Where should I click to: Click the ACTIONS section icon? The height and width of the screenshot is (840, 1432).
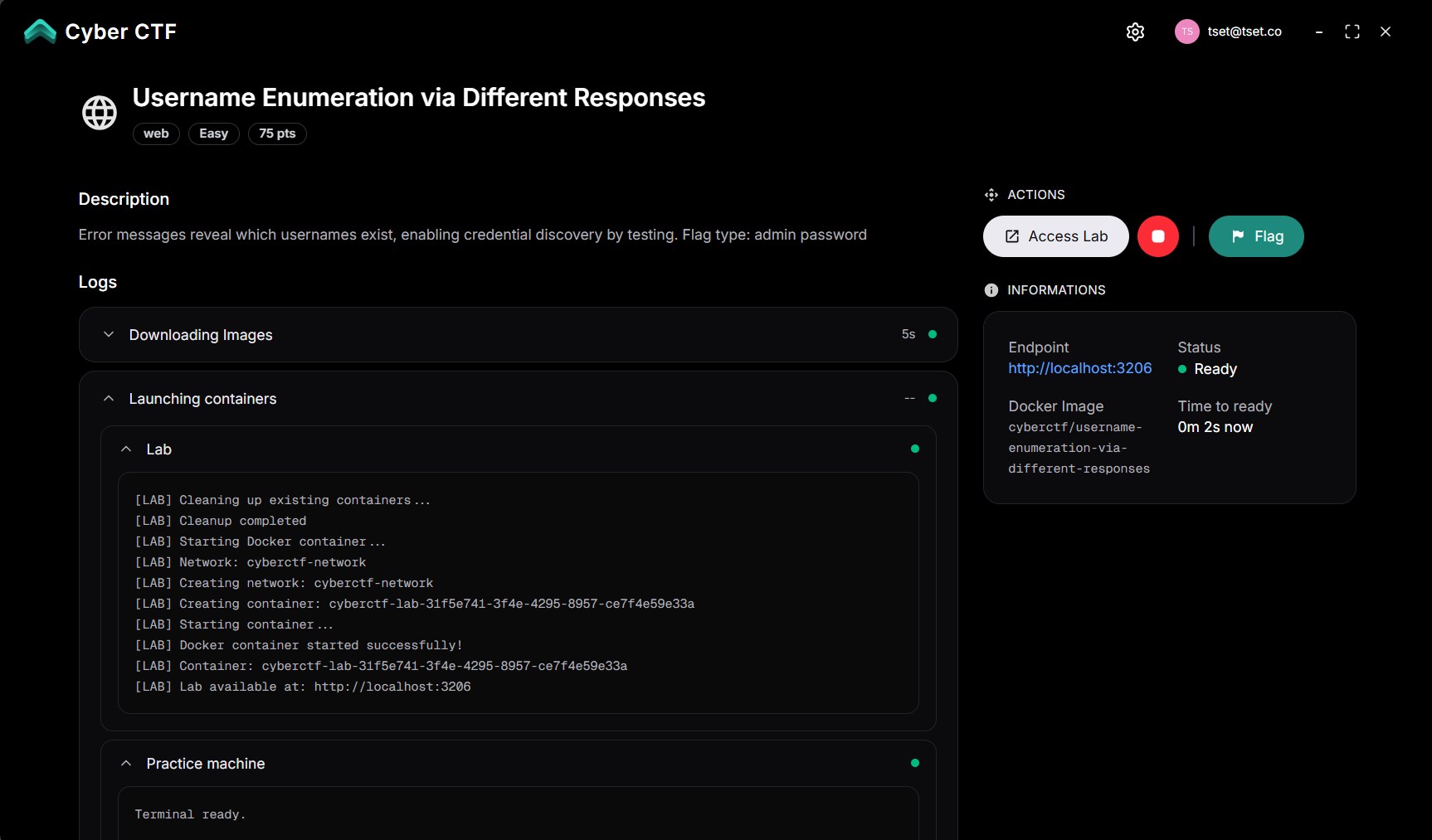[x=991, y=195]
